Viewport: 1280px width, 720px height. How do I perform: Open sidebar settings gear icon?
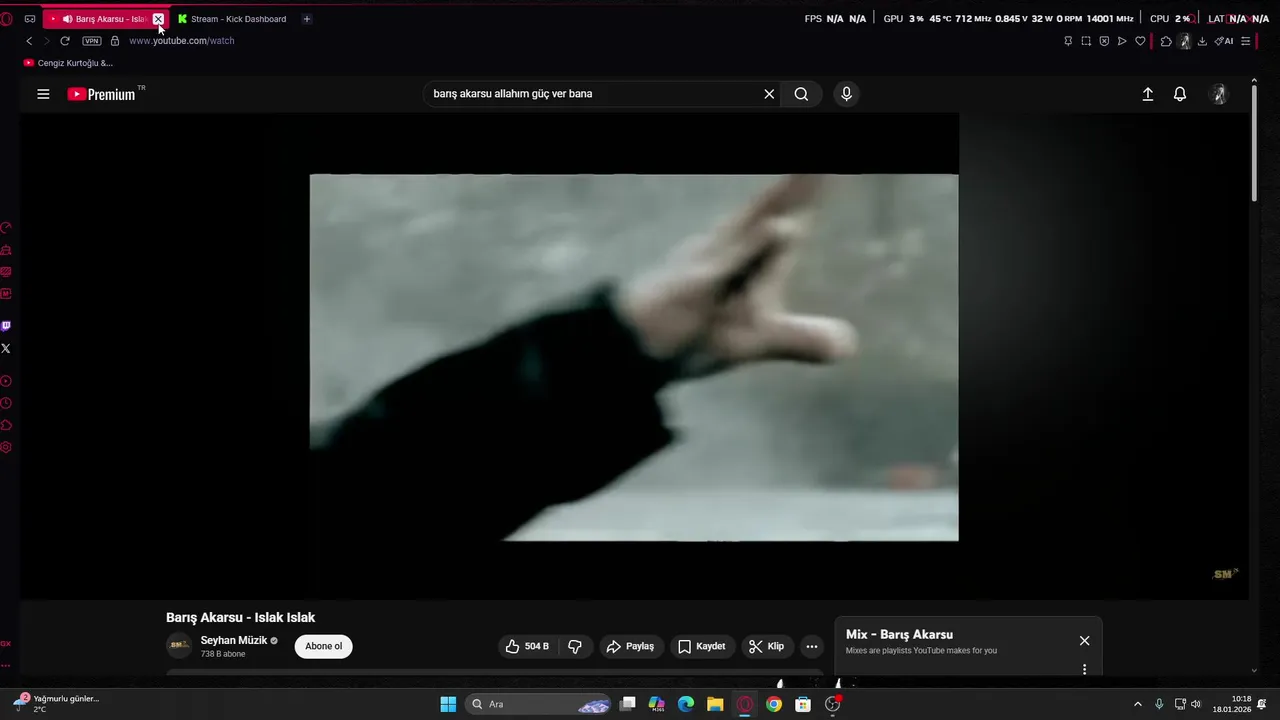pos(6,447)
